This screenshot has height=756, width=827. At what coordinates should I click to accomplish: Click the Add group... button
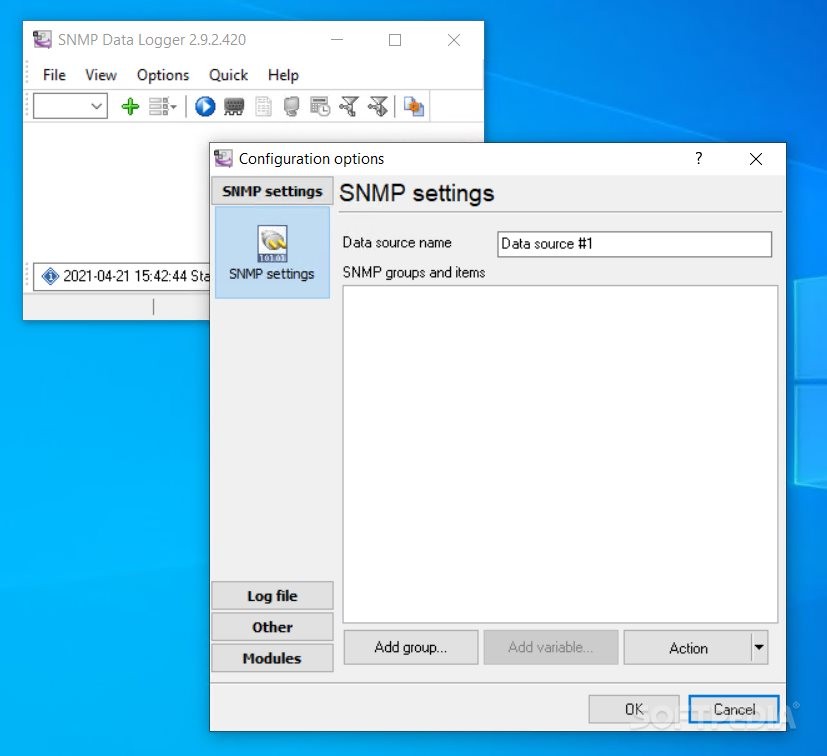click(411, 647)
